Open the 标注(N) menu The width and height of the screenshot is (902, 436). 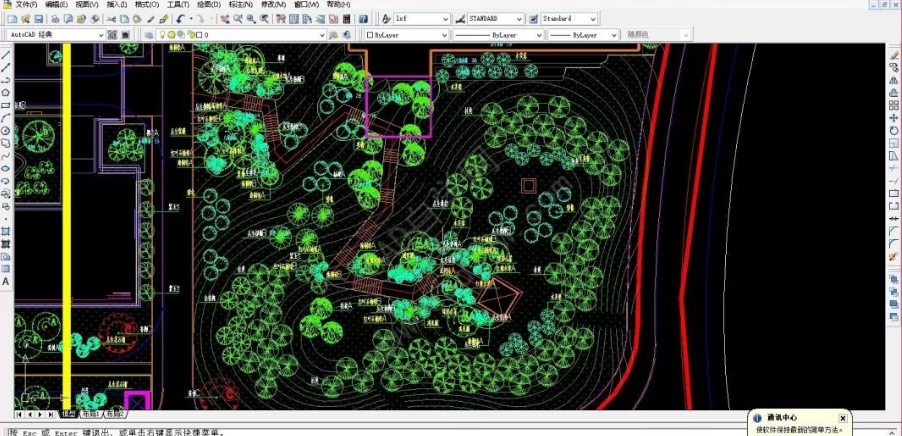click(x=241, y=5)
